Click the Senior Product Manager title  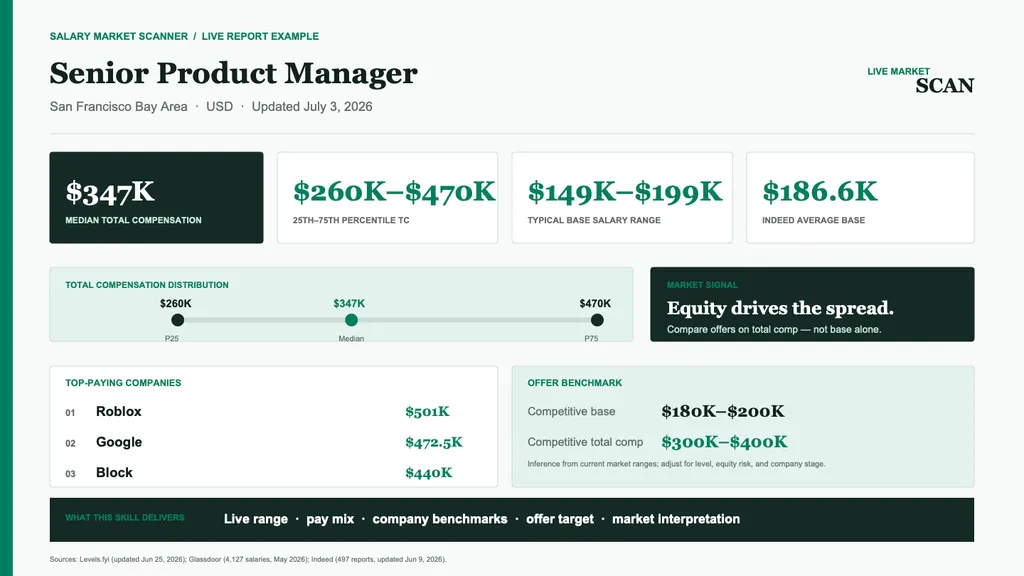point(233,73)
